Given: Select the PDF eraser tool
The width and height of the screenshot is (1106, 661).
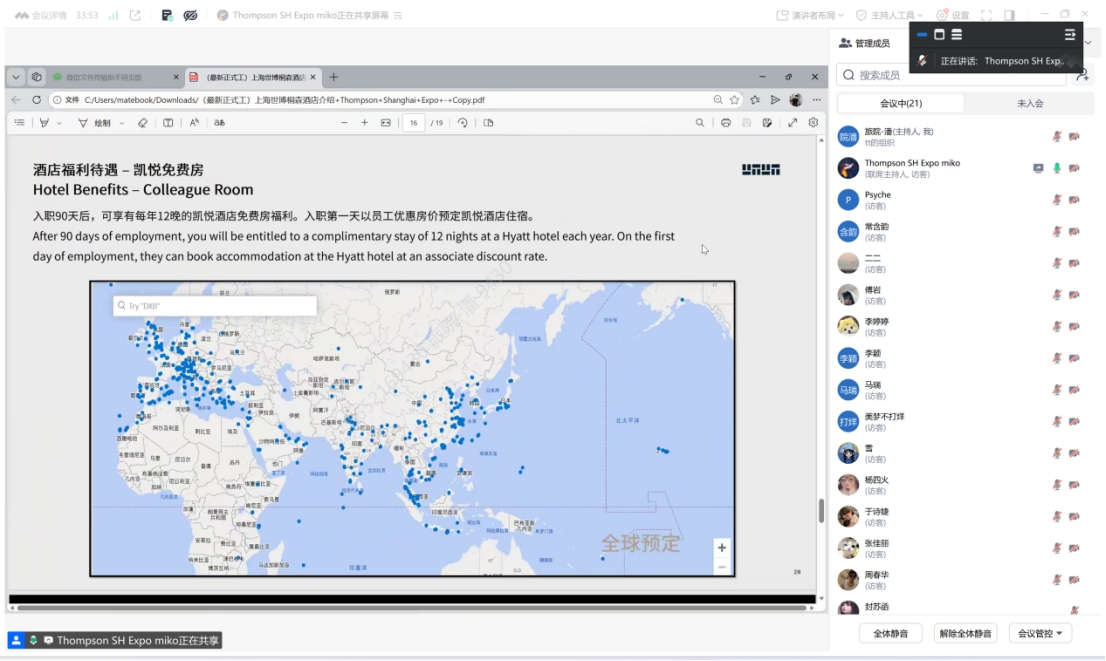Looking at the screenshot, I should 142,123.
